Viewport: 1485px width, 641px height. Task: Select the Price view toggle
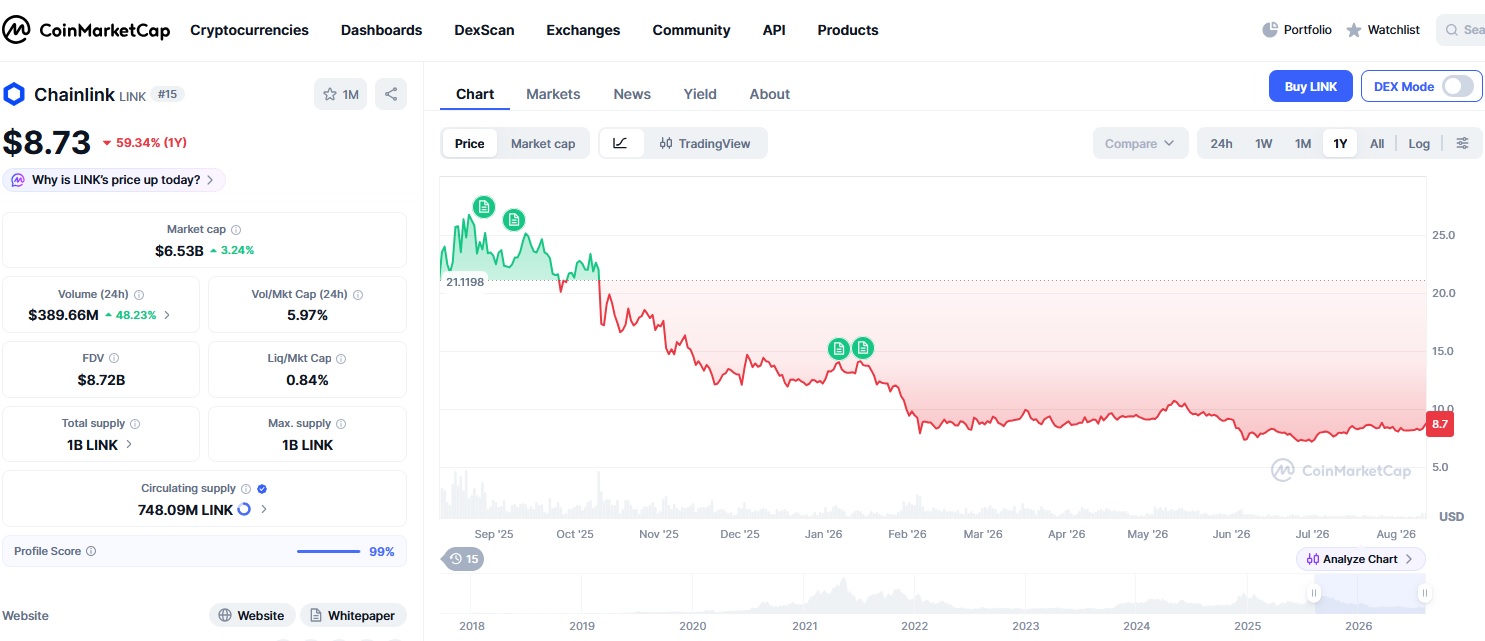coord(469,143)
